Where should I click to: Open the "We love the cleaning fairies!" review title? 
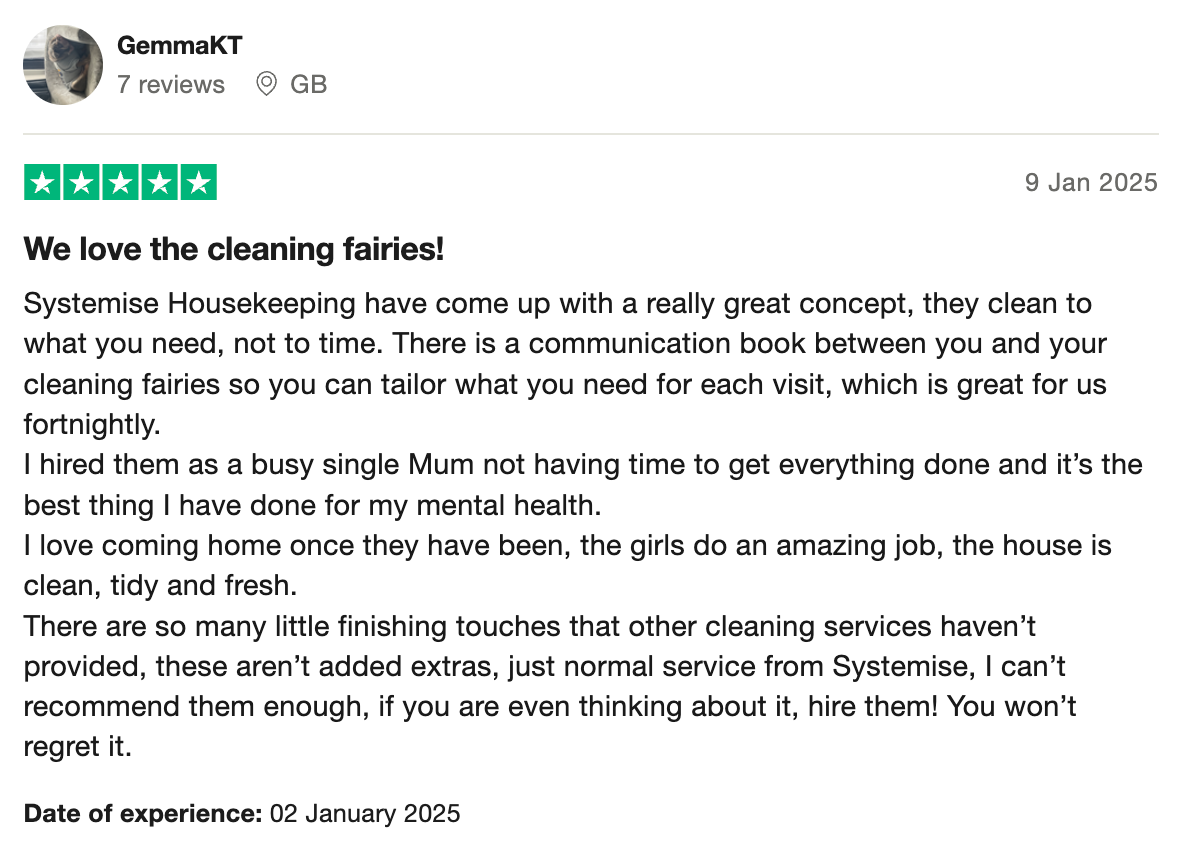tap(234, 249)
